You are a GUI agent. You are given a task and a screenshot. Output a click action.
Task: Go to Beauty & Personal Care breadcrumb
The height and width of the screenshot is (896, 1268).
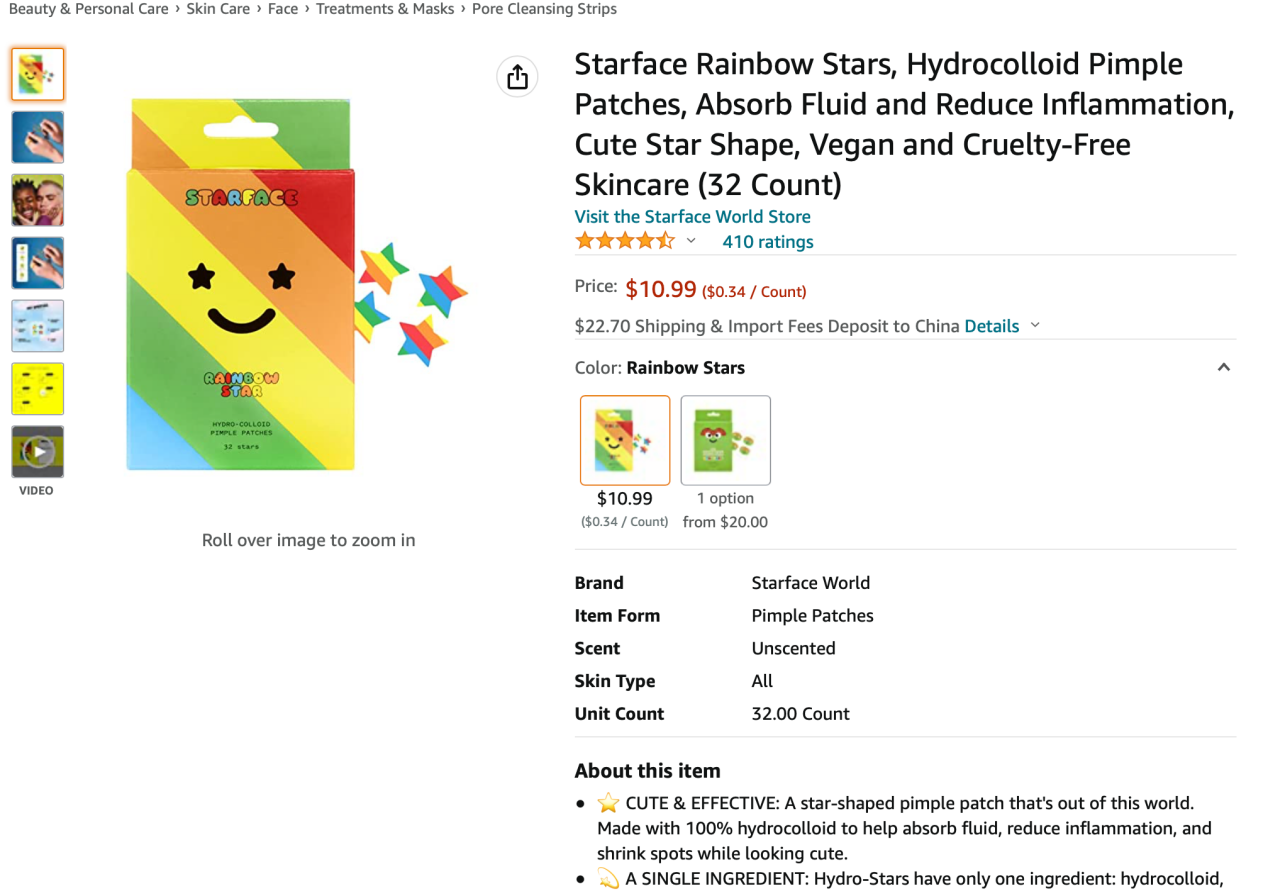coord(88,9)
